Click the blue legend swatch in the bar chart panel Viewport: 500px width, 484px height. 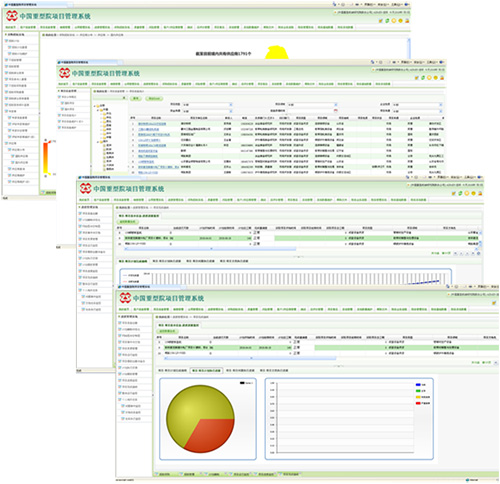coord(418,385)
